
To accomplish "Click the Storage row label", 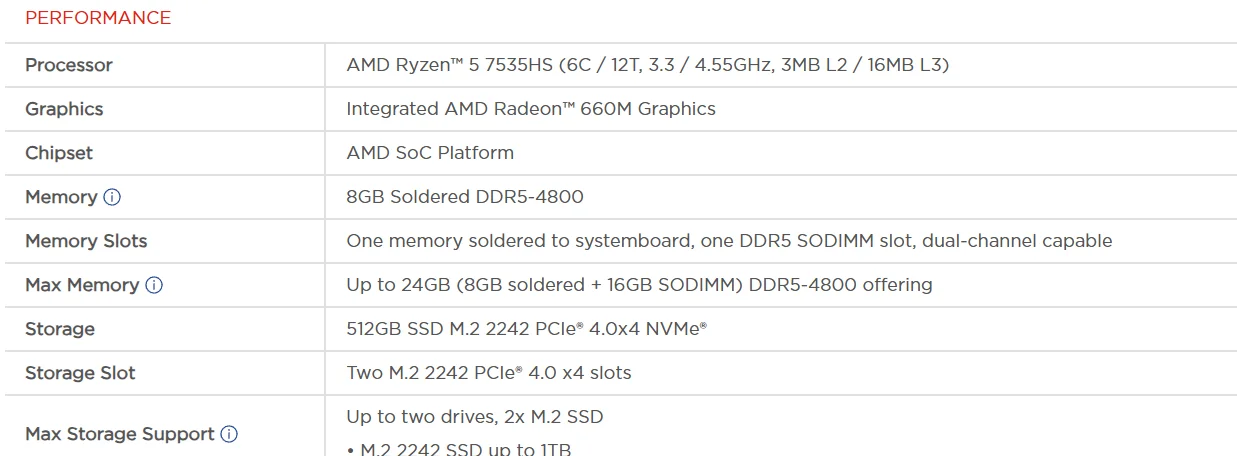I will (60, 329).
